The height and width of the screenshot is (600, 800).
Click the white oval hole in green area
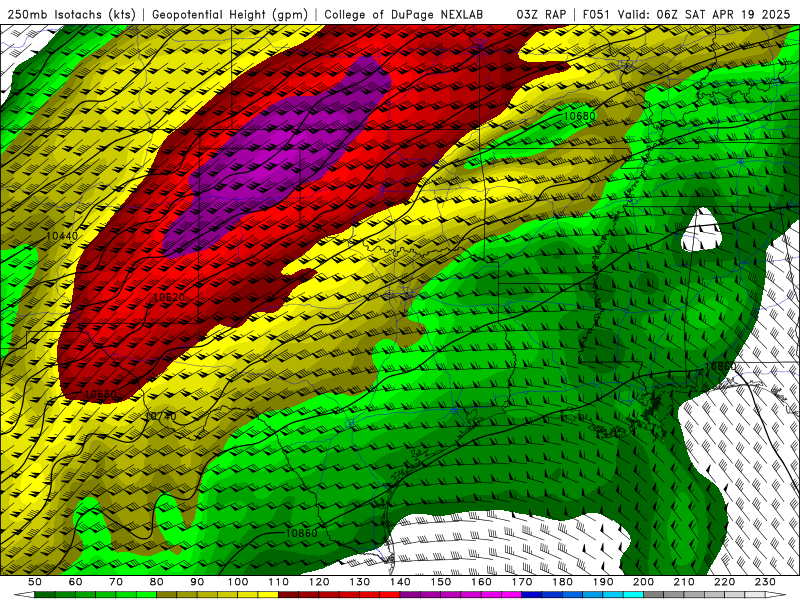pos(703,229)
